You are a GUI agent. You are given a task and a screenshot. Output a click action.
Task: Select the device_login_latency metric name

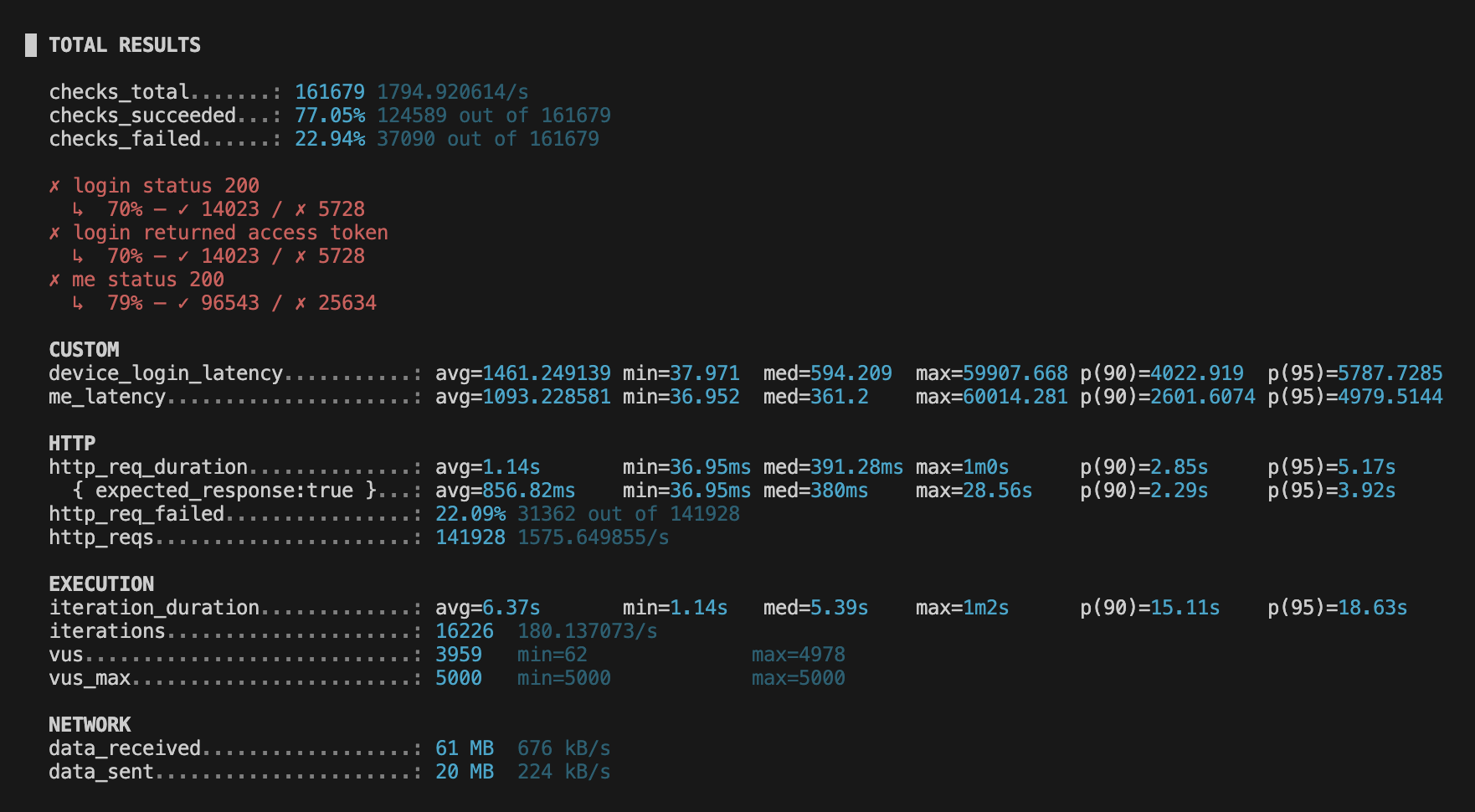pyautogui.click(x=166, y=373)
